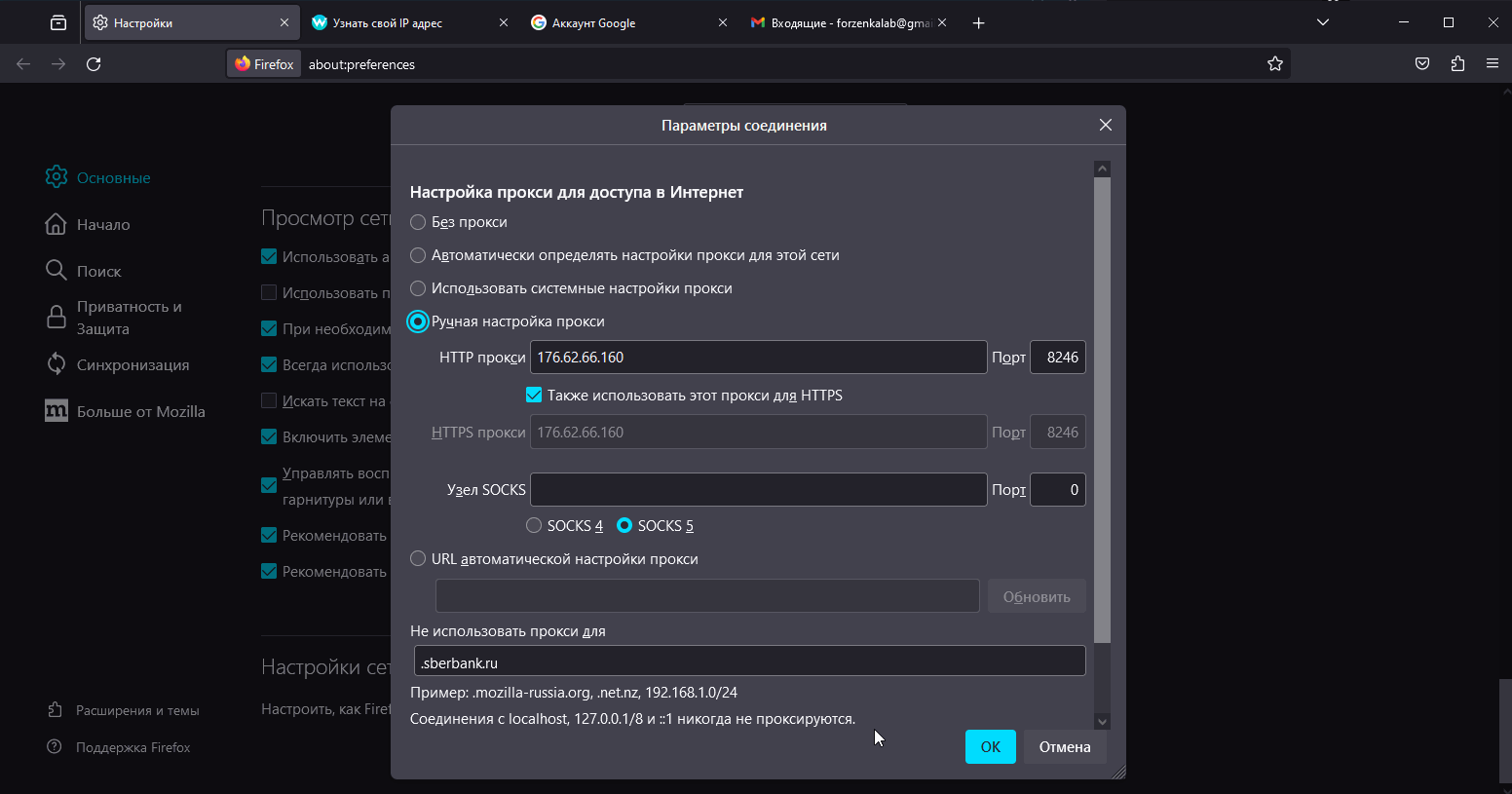Open the extensions puzzle icon
This screenshot has width=1512, height=794.
pos(1457,64)
